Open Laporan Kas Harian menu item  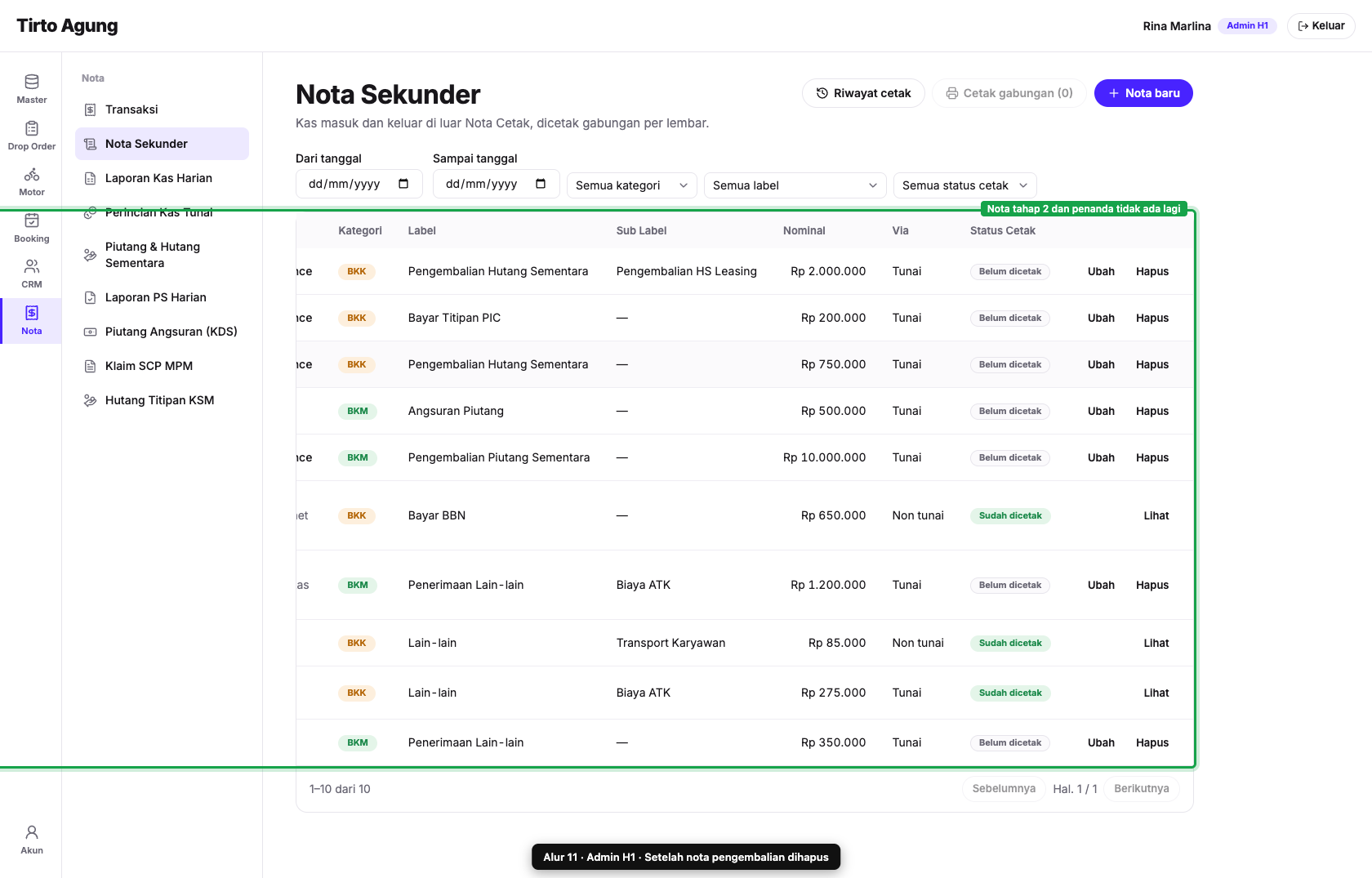pyautogui.click(x=162, y=178)
